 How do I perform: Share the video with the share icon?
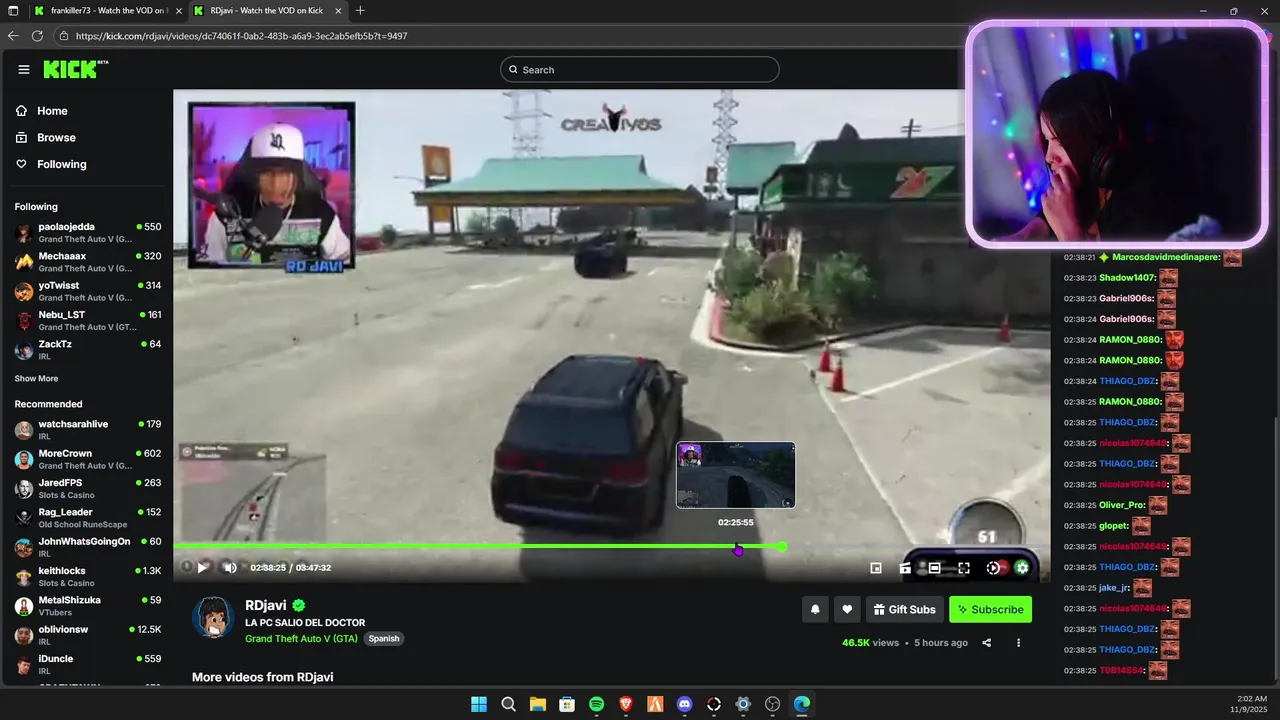pos(987,643)
